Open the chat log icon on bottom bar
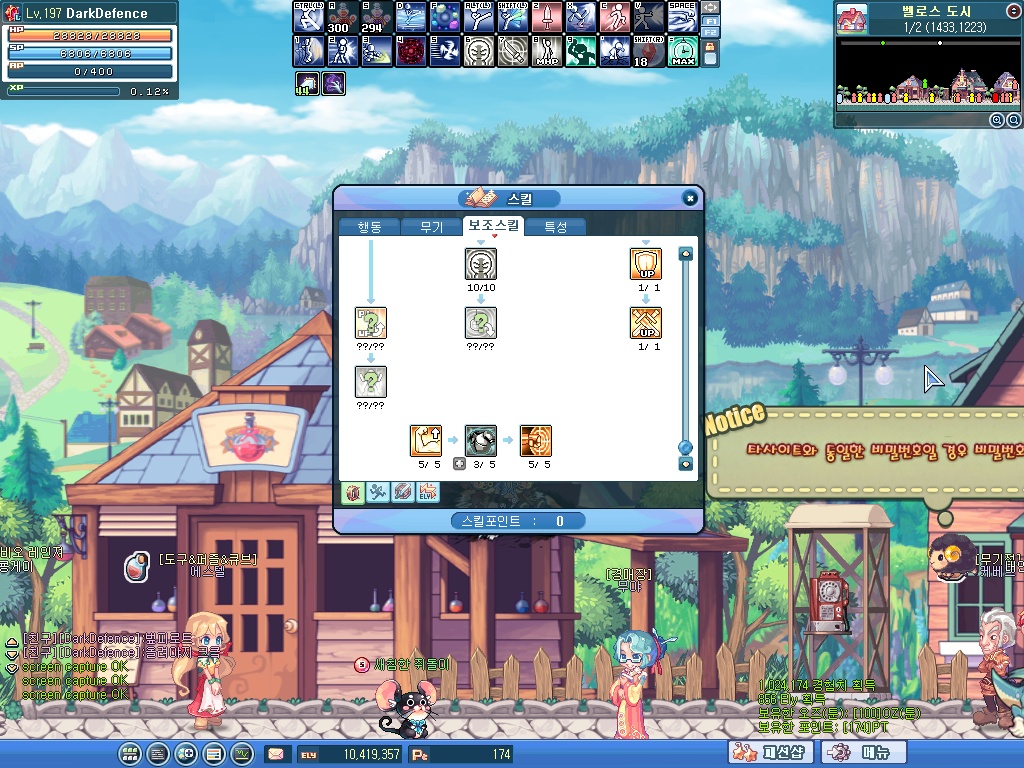 pos(158,754)
